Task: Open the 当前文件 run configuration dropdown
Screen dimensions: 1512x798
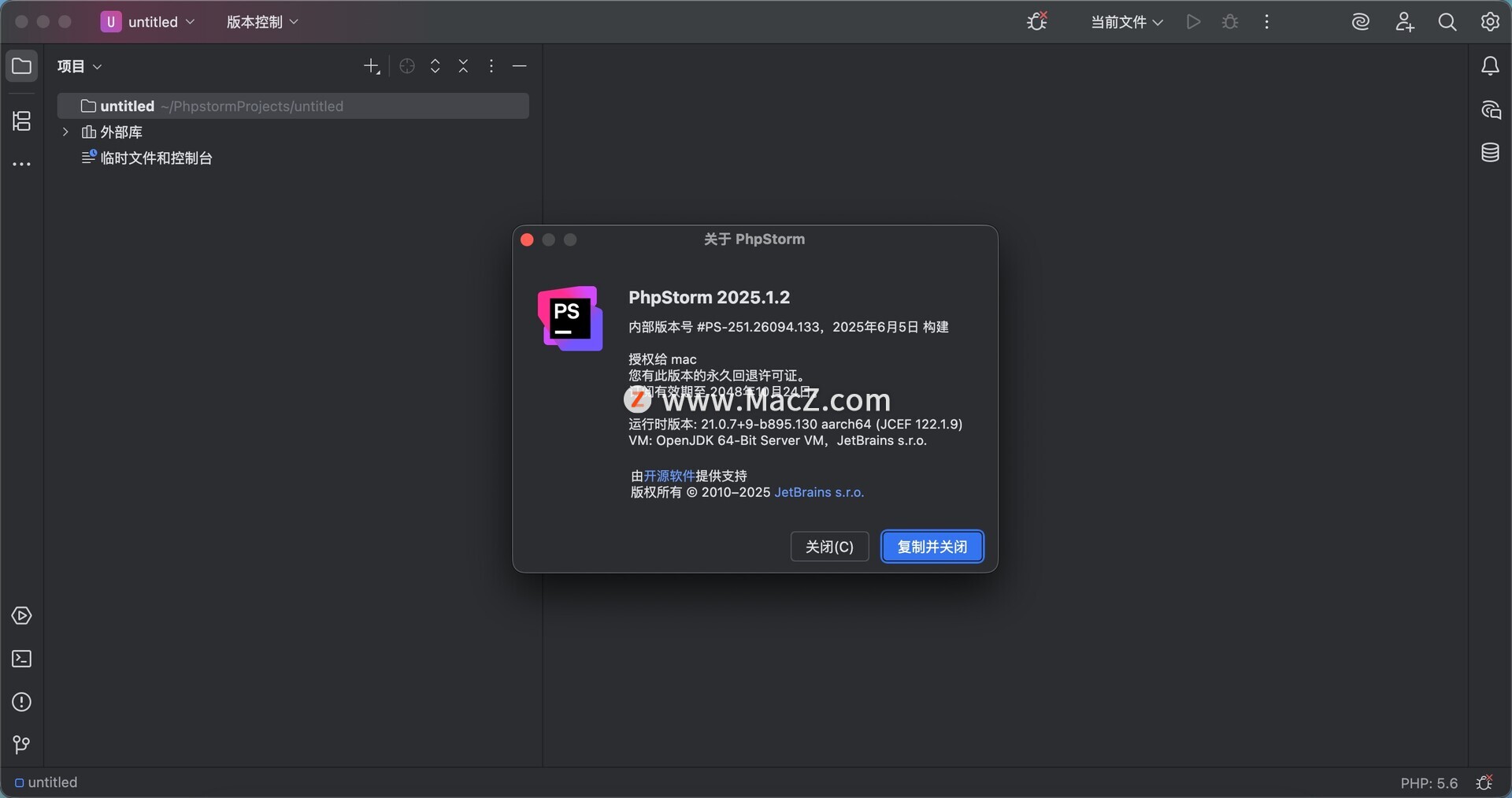Action: pos(1126,22)
